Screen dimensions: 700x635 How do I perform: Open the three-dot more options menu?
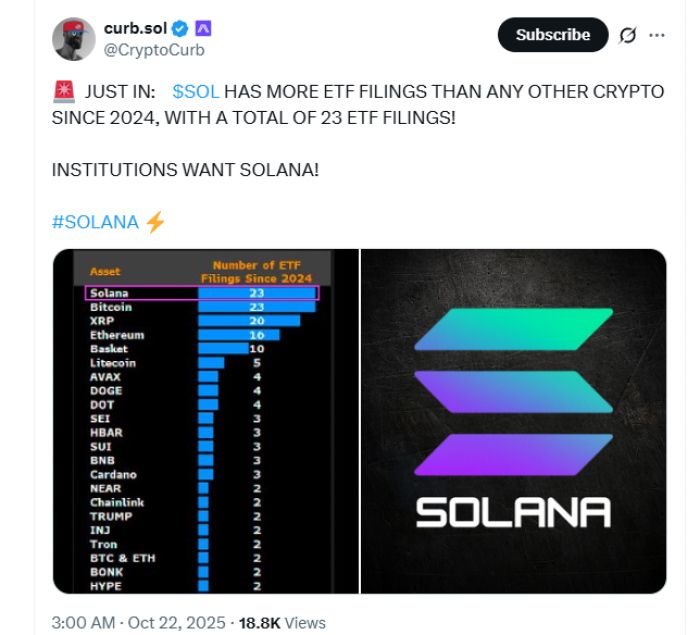click(657, 35)
